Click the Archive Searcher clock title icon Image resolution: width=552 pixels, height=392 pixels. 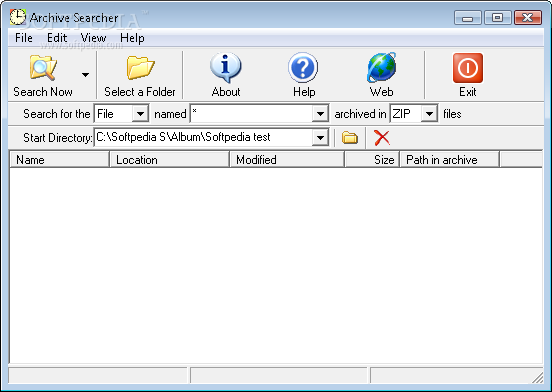pyautogui.click(x=18, y=17)
